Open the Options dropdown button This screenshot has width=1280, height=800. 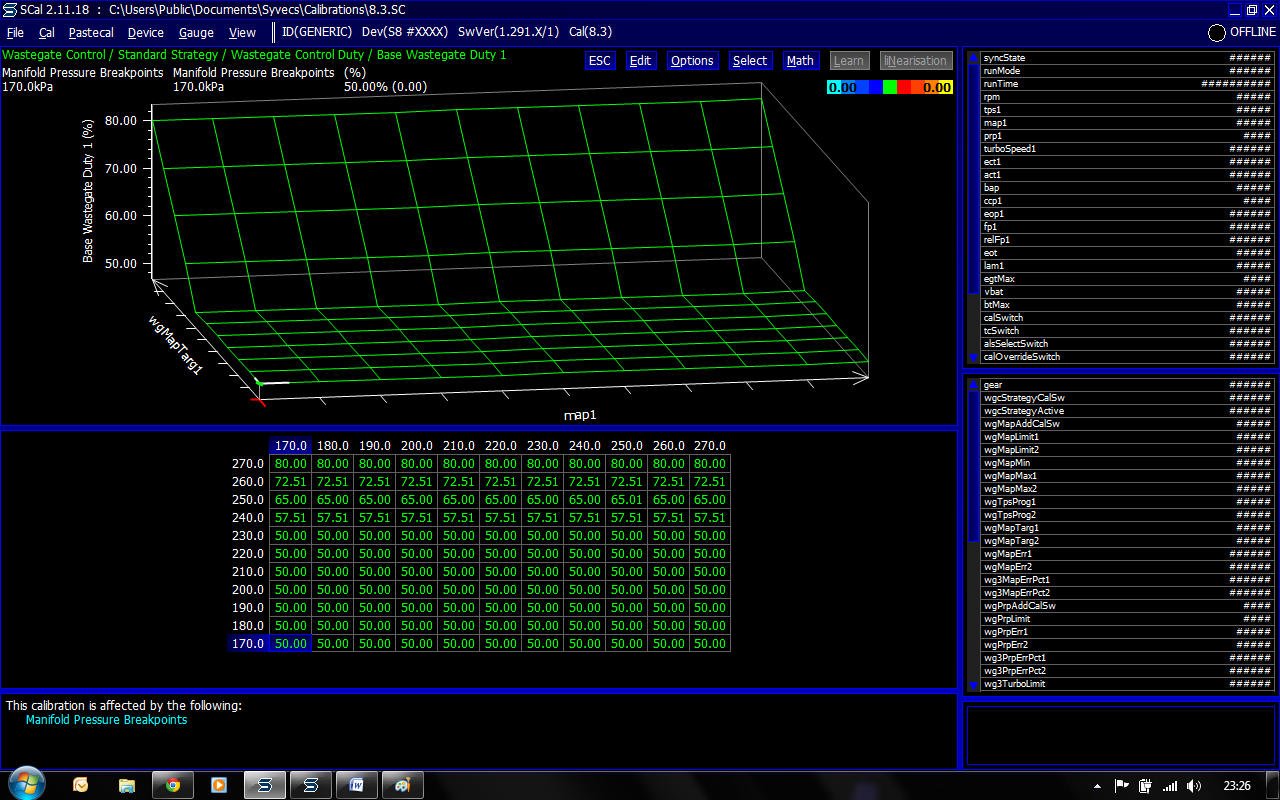(692, 61)
